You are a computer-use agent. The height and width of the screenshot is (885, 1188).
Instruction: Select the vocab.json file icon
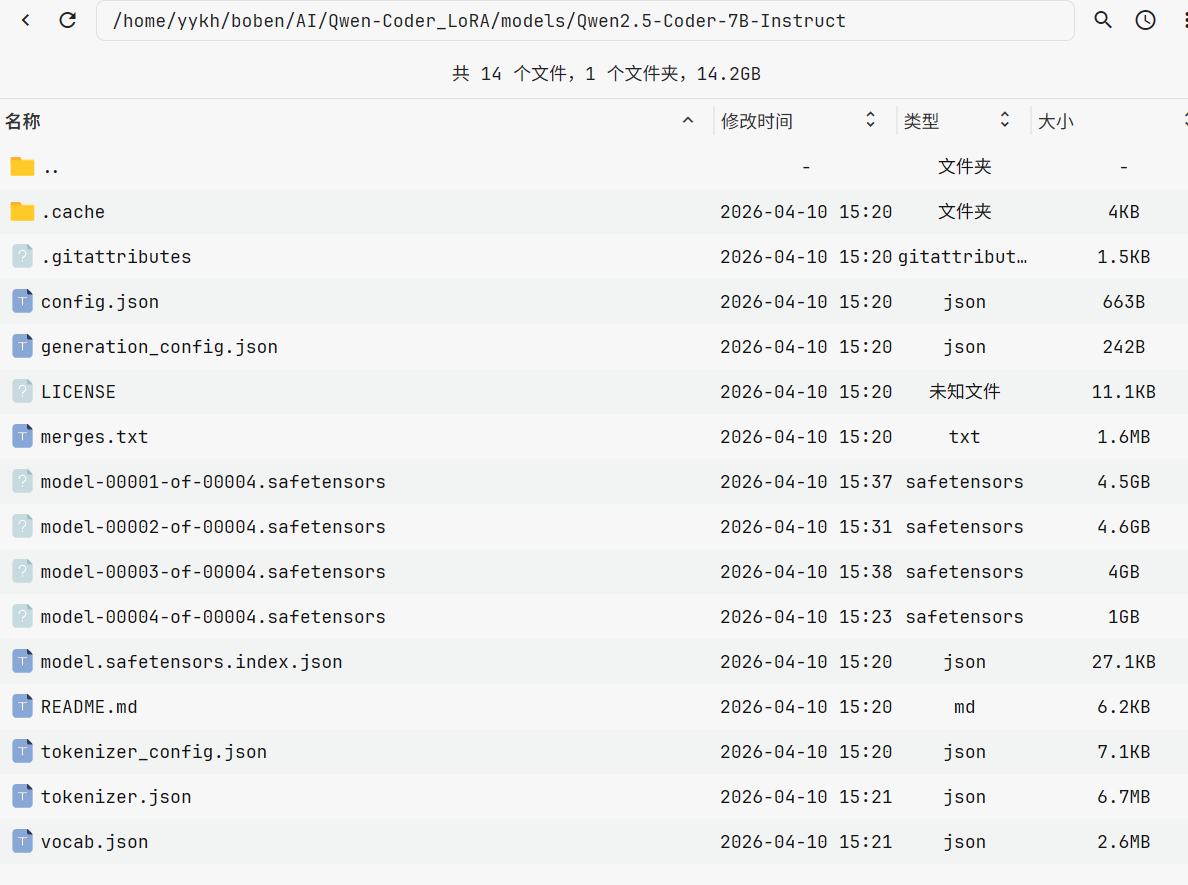[x=23, y=841]
